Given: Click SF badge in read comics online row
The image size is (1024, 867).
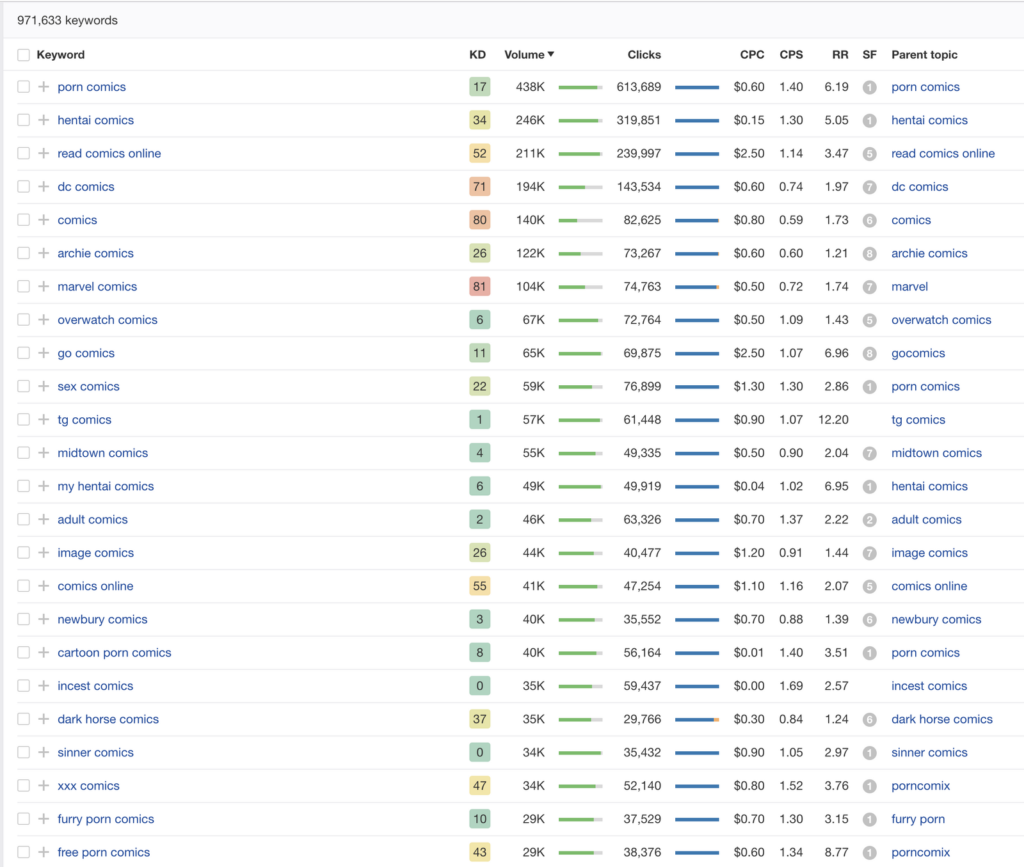Looking at the screenshot, I should pos(869,153).
